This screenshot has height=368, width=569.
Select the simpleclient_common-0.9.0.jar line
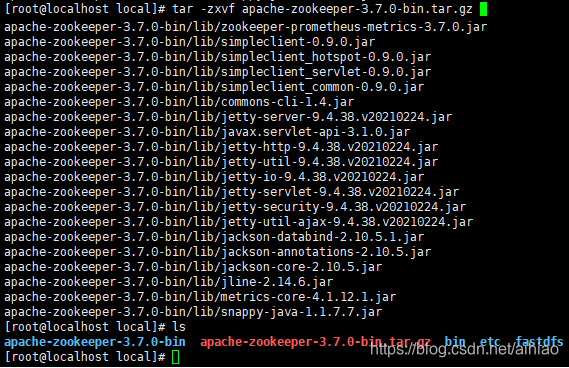click(214, 87)
